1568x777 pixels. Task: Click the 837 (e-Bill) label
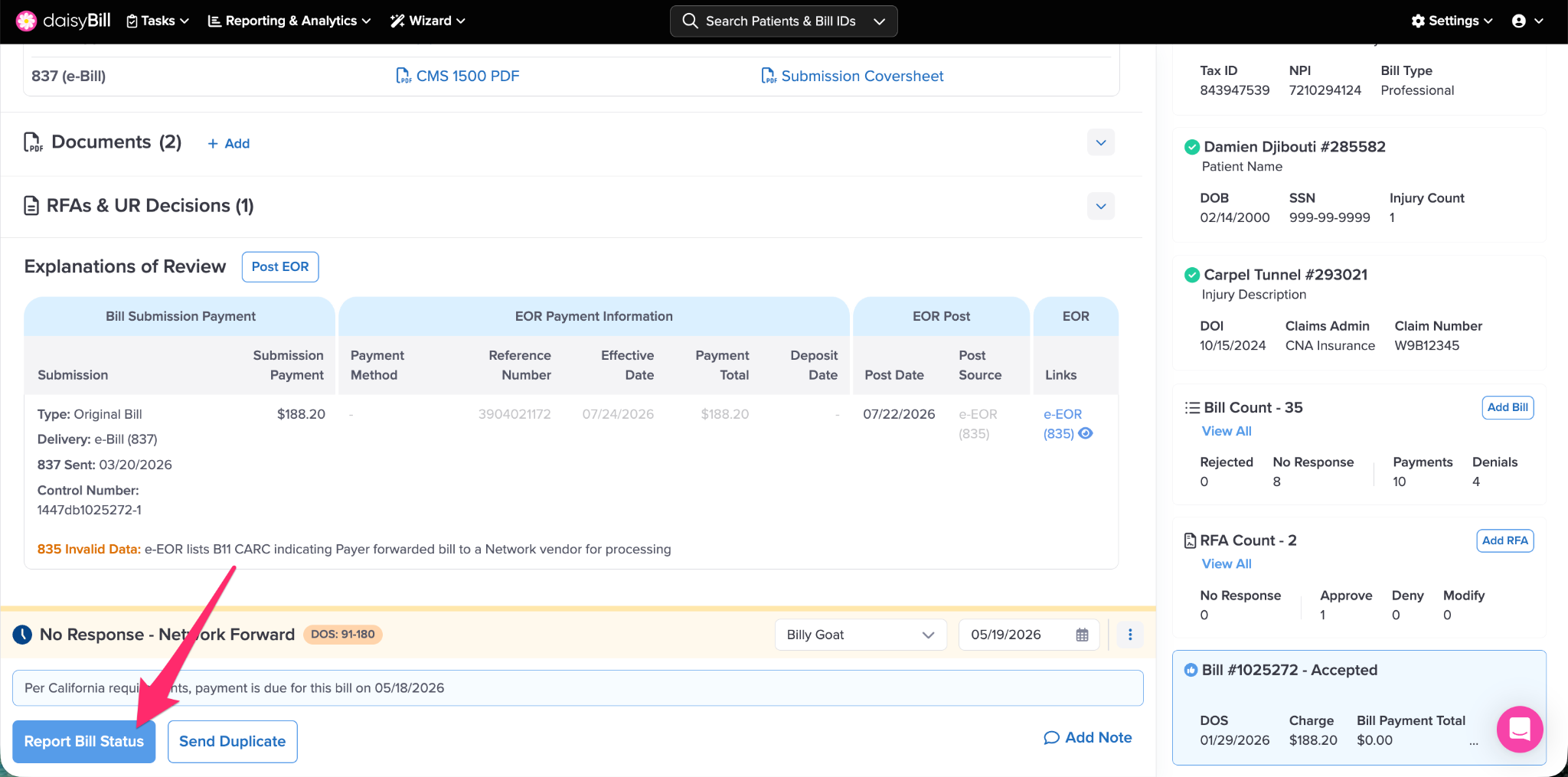(x=69, y=76)
